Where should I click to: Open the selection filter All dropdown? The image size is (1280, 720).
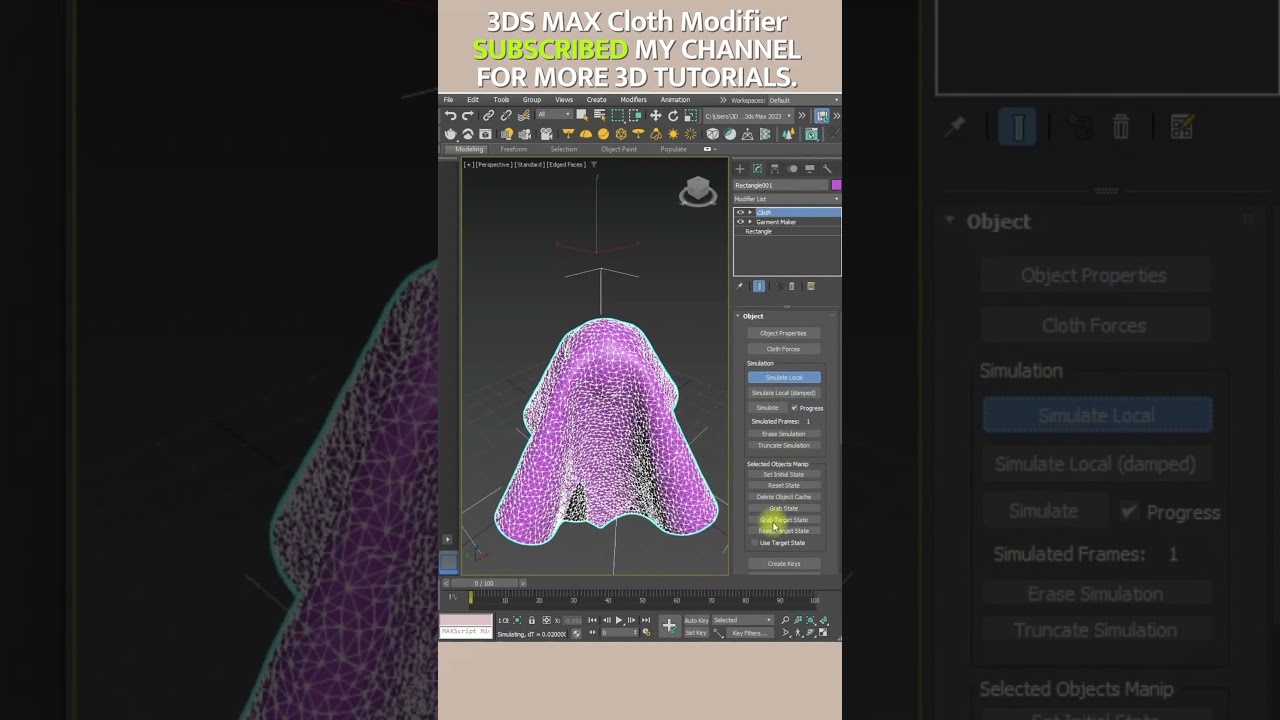click(553, 115)
